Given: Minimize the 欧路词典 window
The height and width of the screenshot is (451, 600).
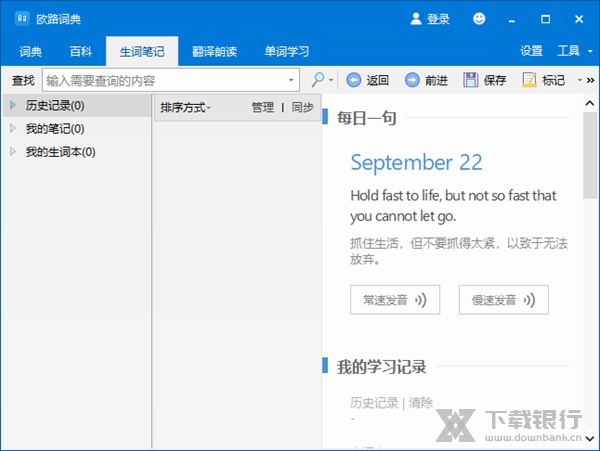Looking at the screenshot, I should tap(512, 20).
